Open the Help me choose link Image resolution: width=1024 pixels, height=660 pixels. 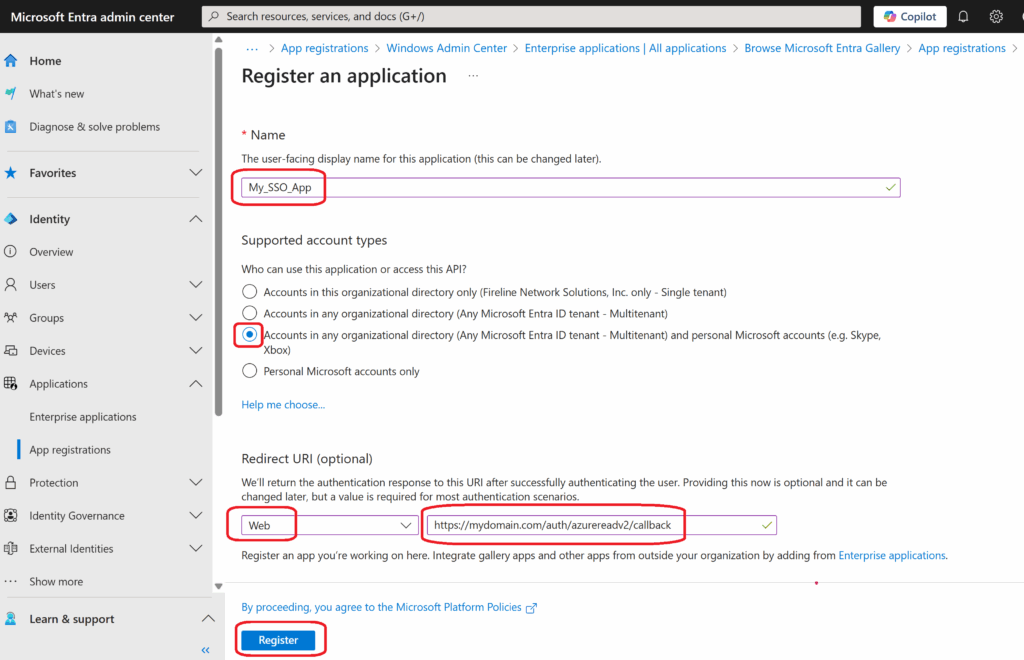(x=283, y=405)
